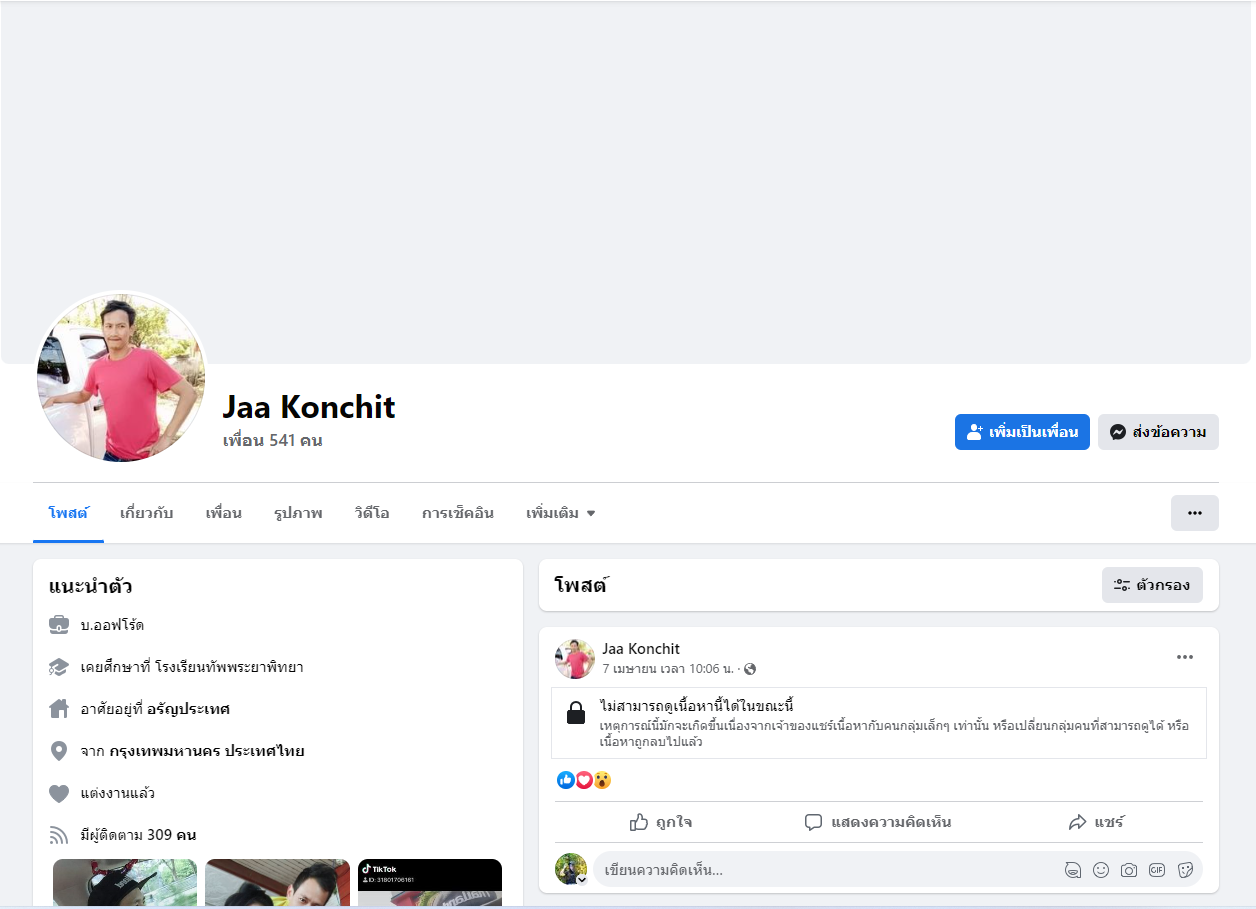Viewport: 1256px width, 909px height.
Task: Click the blue like reaction icon
Action: [566, 780]
